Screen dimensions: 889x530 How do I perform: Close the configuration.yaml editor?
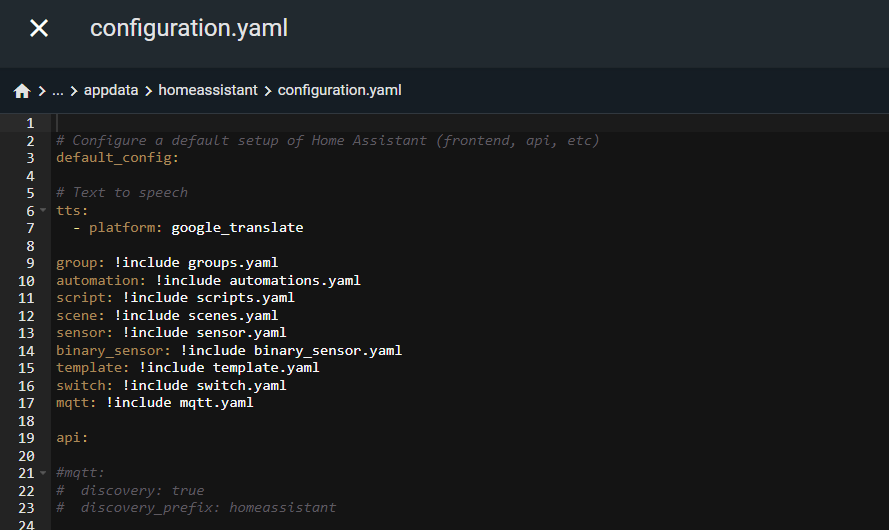(39, 28)
